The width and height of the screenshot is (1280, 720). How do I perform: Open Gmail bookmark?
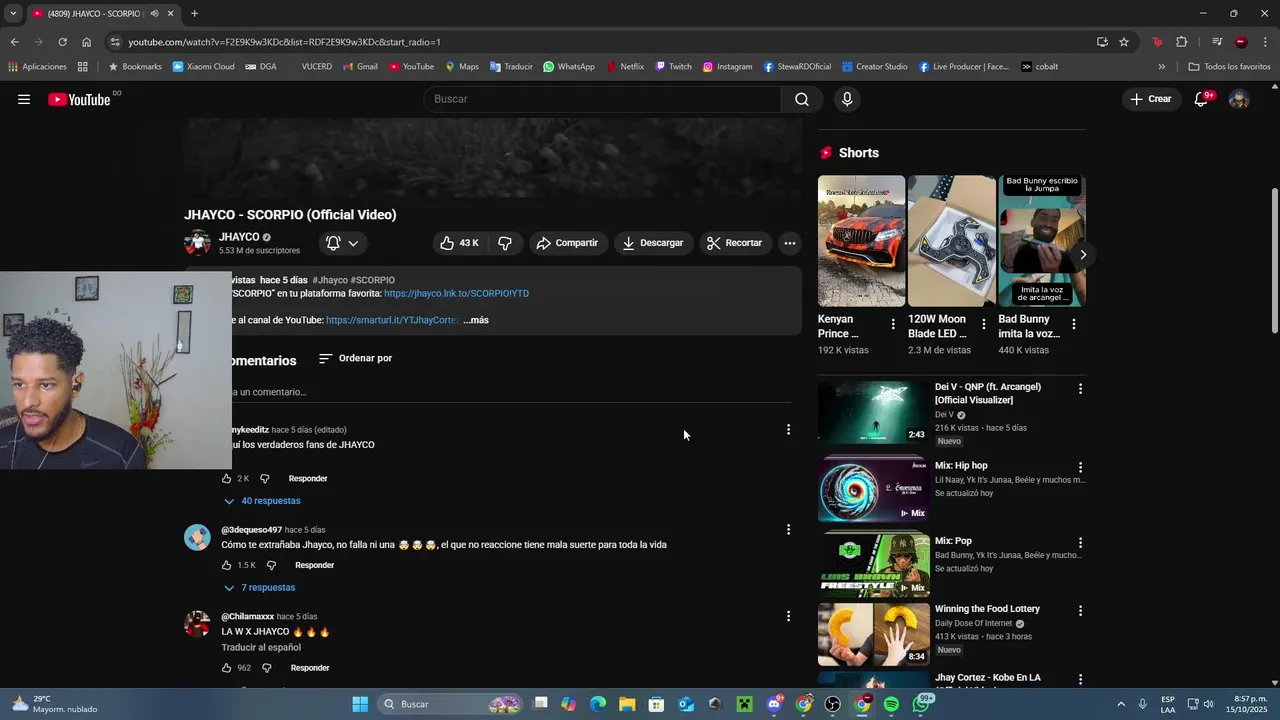[x=360, y=67]
